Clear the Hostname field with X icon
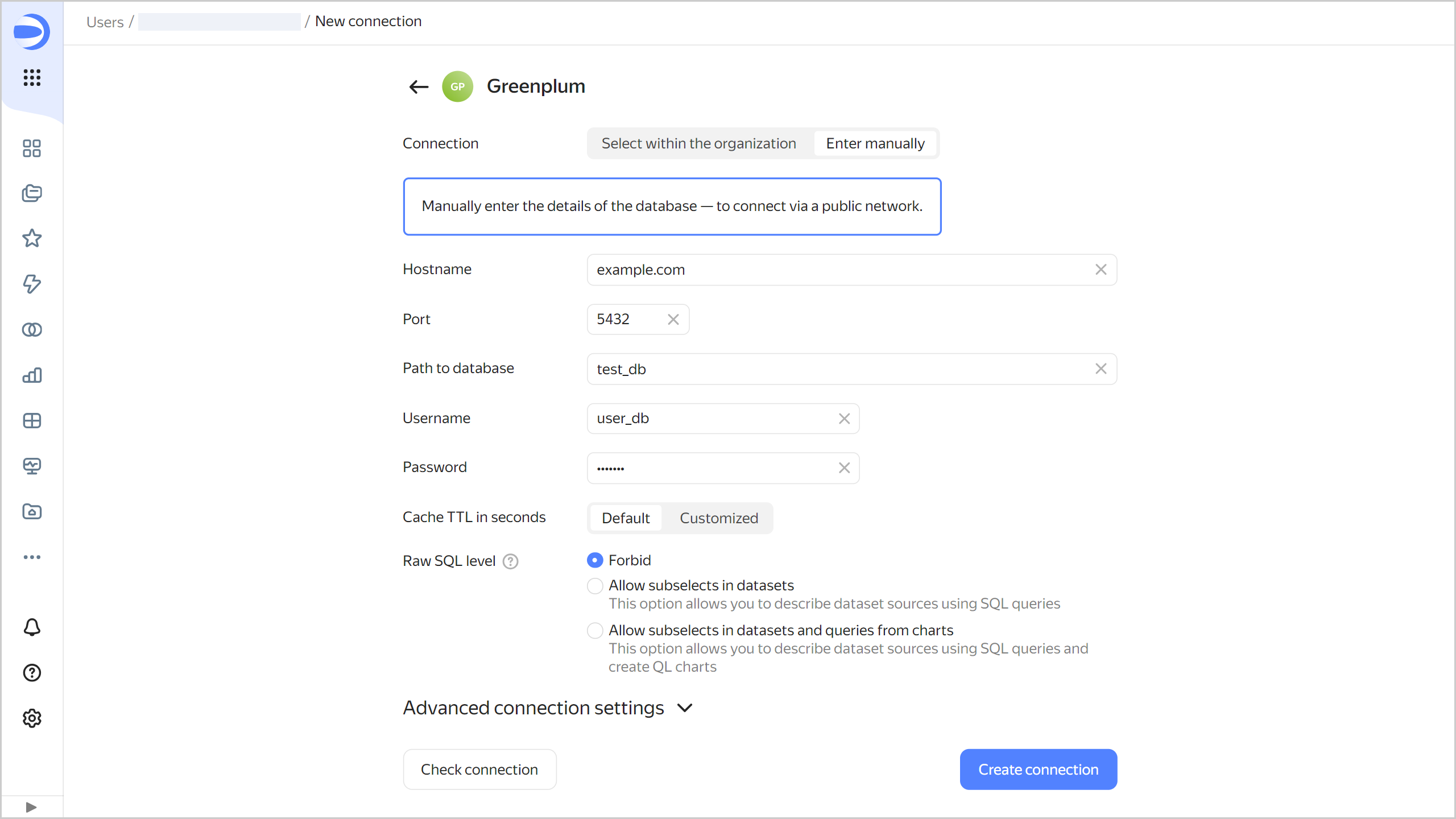 (1101, 270)
